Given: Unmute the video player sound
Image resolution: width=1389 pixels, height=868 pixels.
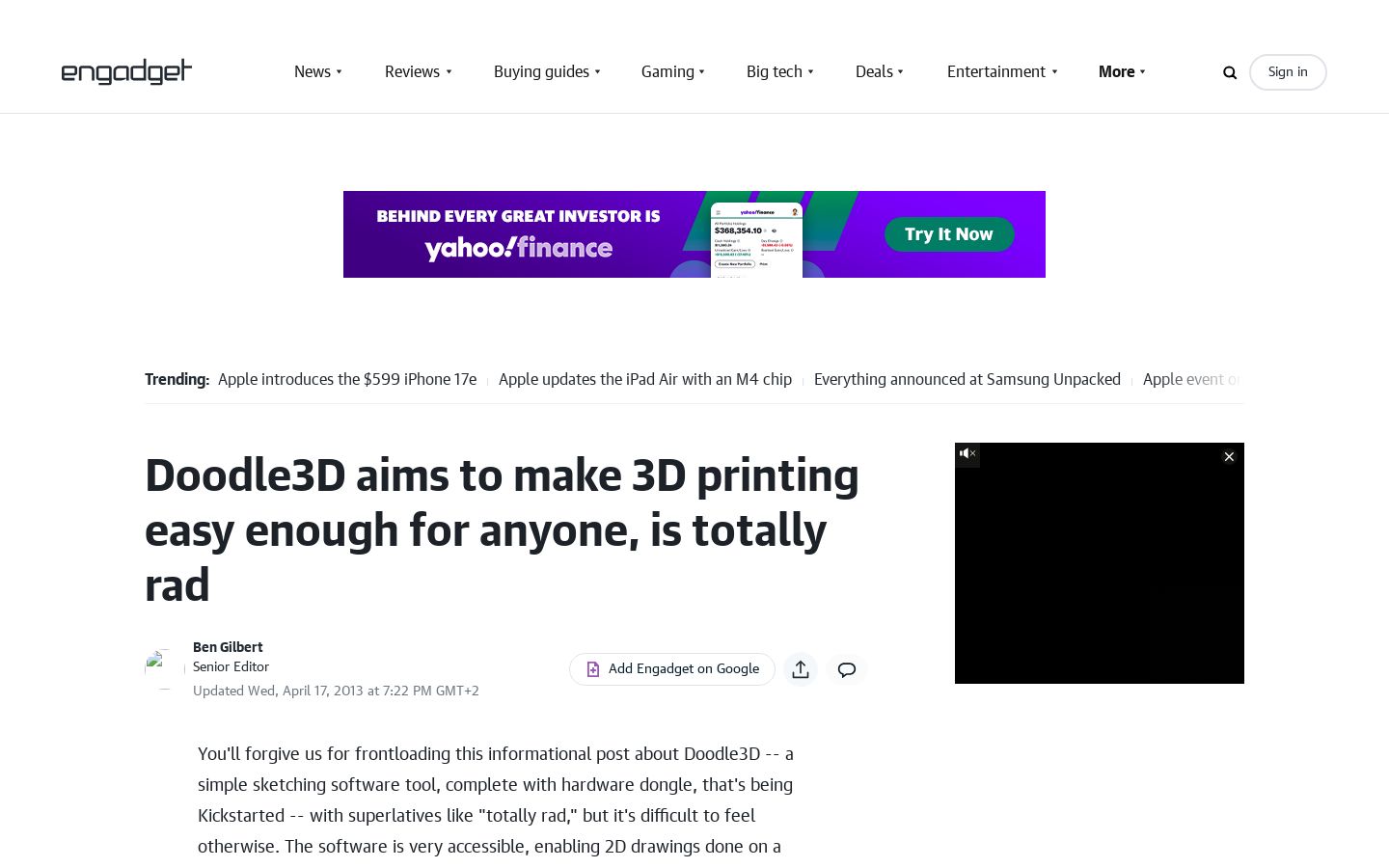Looking at the screenshot, I should coord(967,454).
